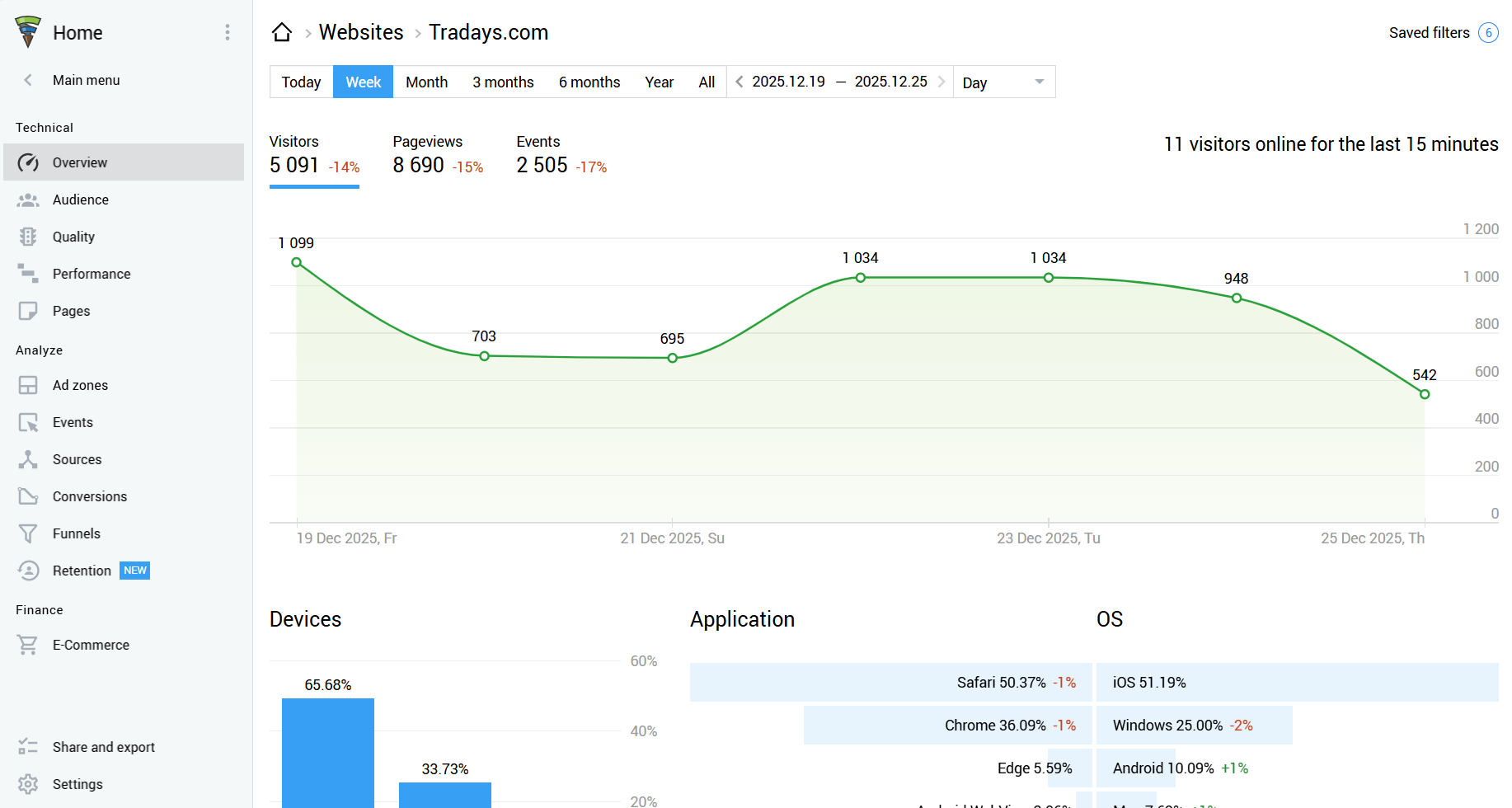Go to previous date range arrow

pyautogui.click(x=740, y=82)
